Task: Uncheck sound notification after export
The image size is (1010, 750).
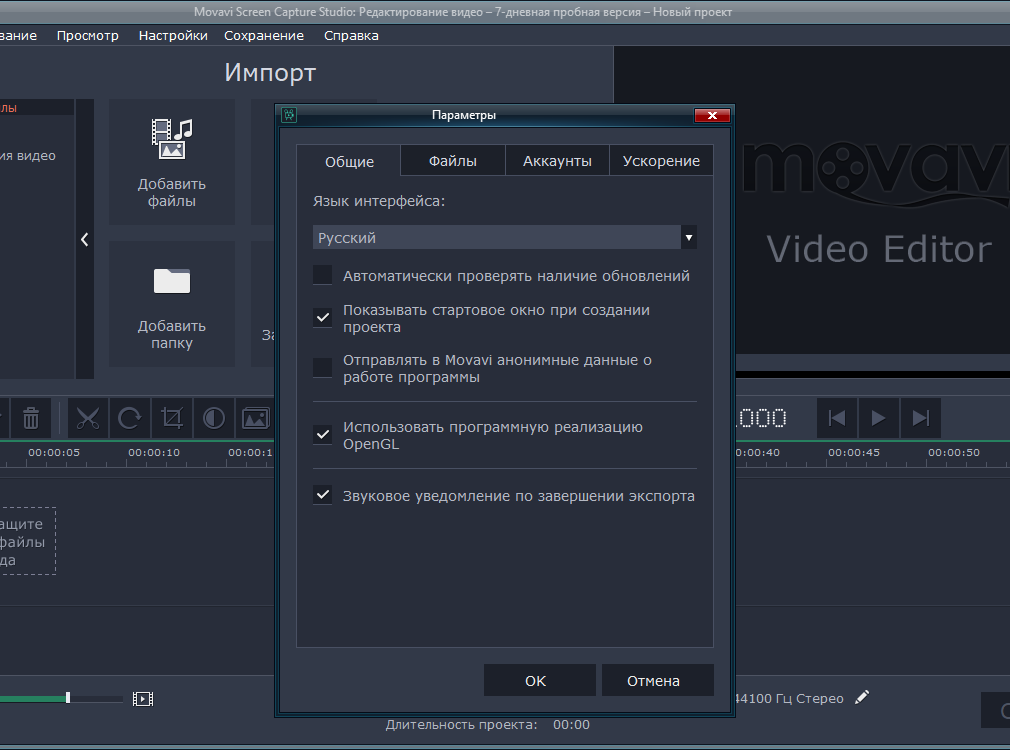Action: point(323,495)
